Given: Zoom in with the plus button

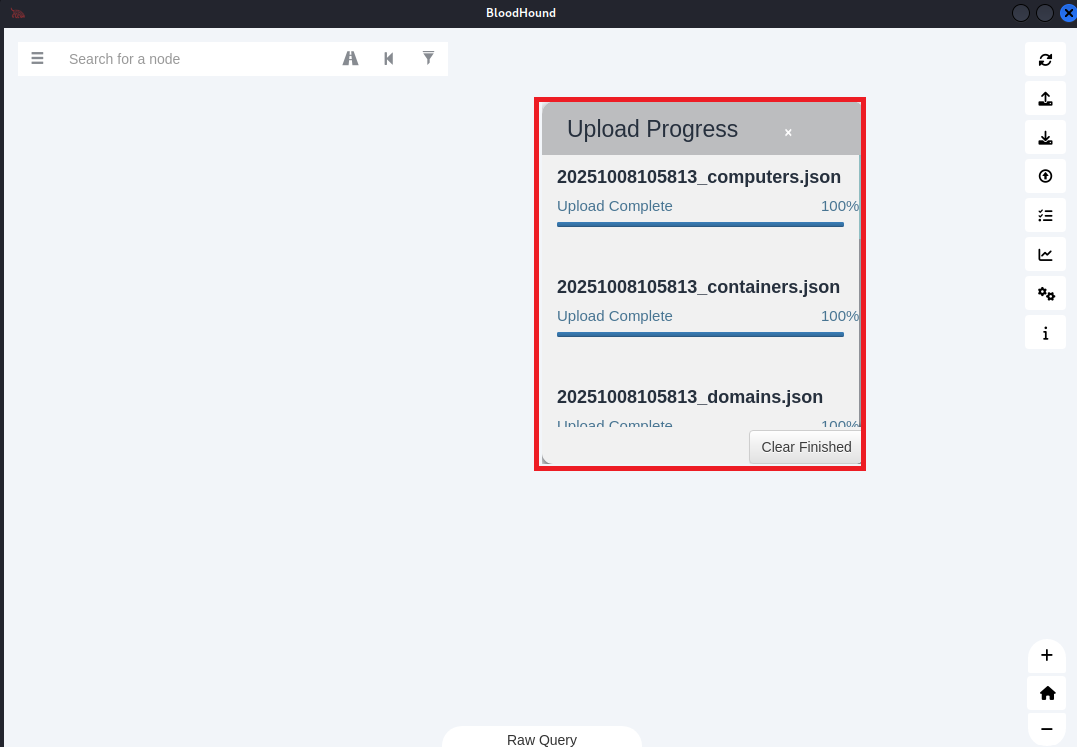Looking at the screenshot, I should click(x=1047, y=655).
